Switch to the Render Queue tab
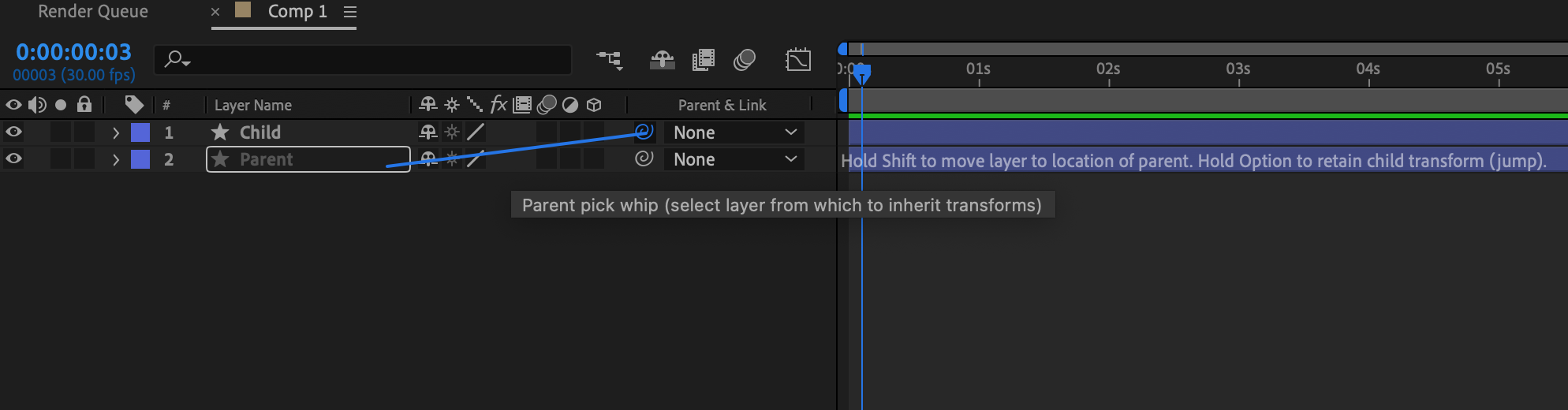The width and height of the screenshot is (1568, 410). point(93,12)
